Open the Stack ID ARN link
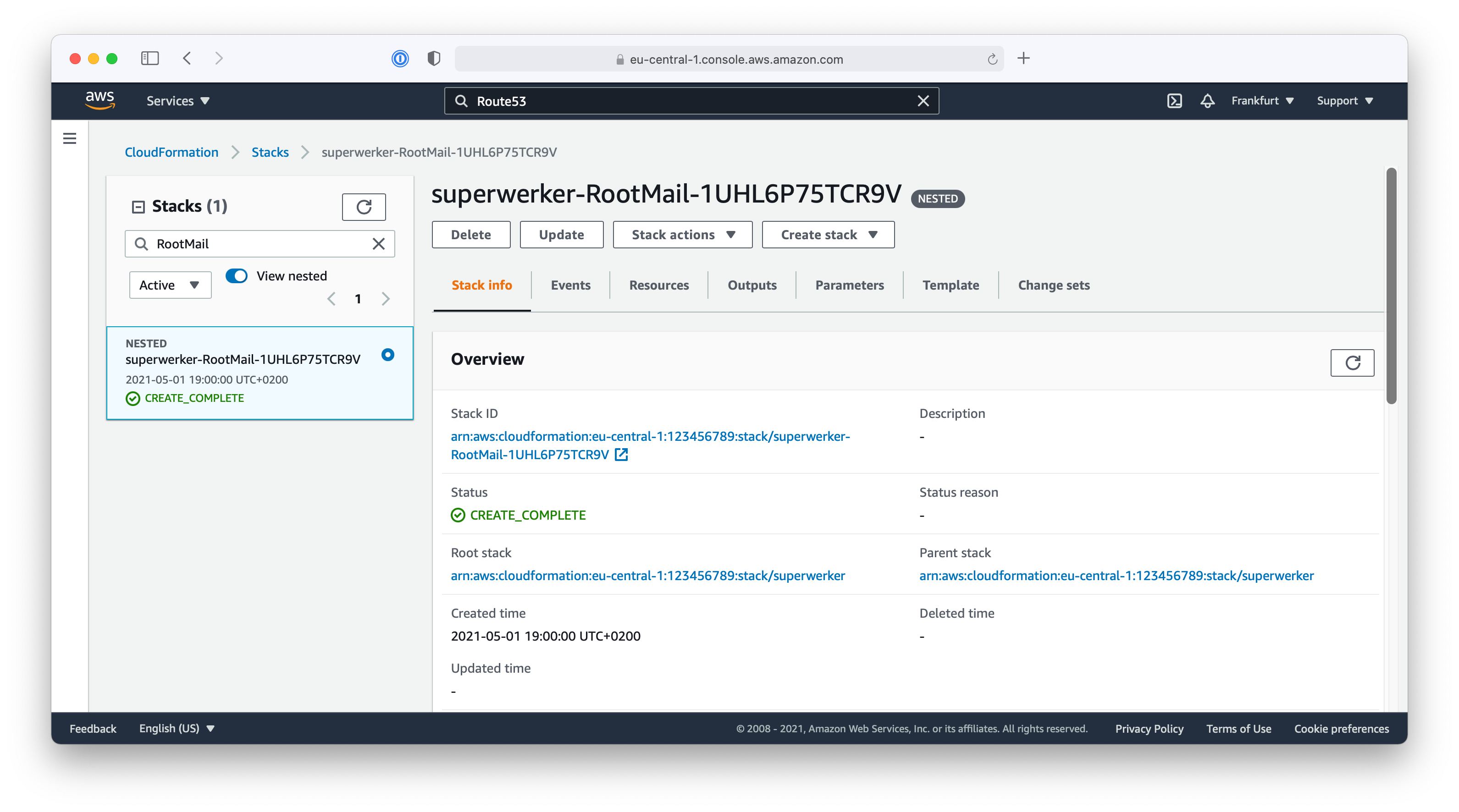The width and height of the screenshot is (1459, 812). point(650,445)
